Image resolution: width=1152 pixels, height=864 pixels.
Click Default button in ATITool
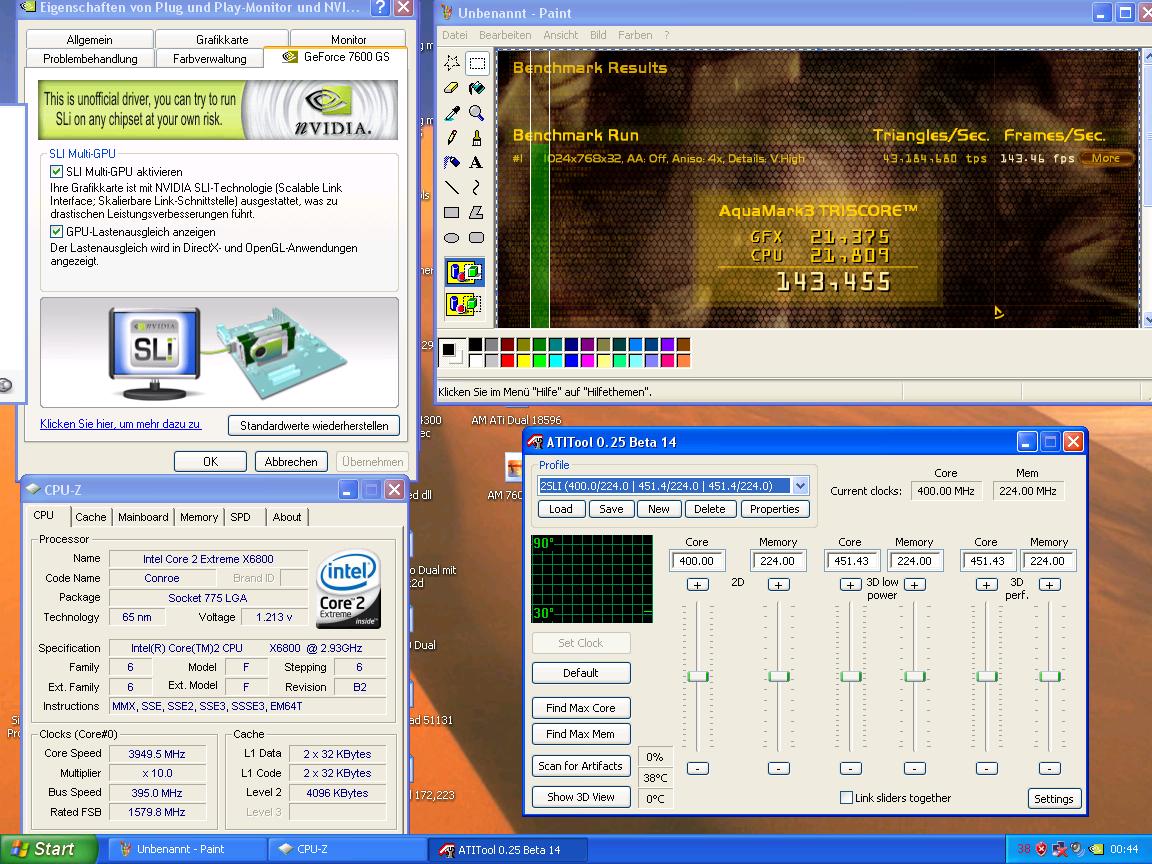coord(580,673)
